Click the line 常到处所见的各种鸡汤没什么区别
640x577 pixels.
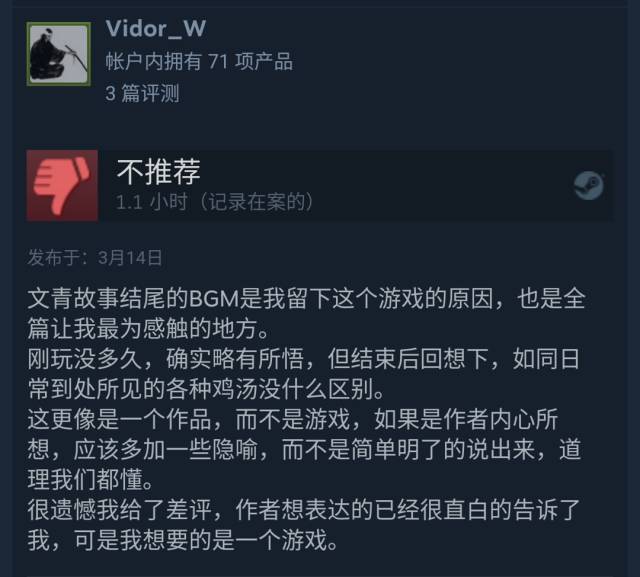pyautogui.click(x=206, y=389)
